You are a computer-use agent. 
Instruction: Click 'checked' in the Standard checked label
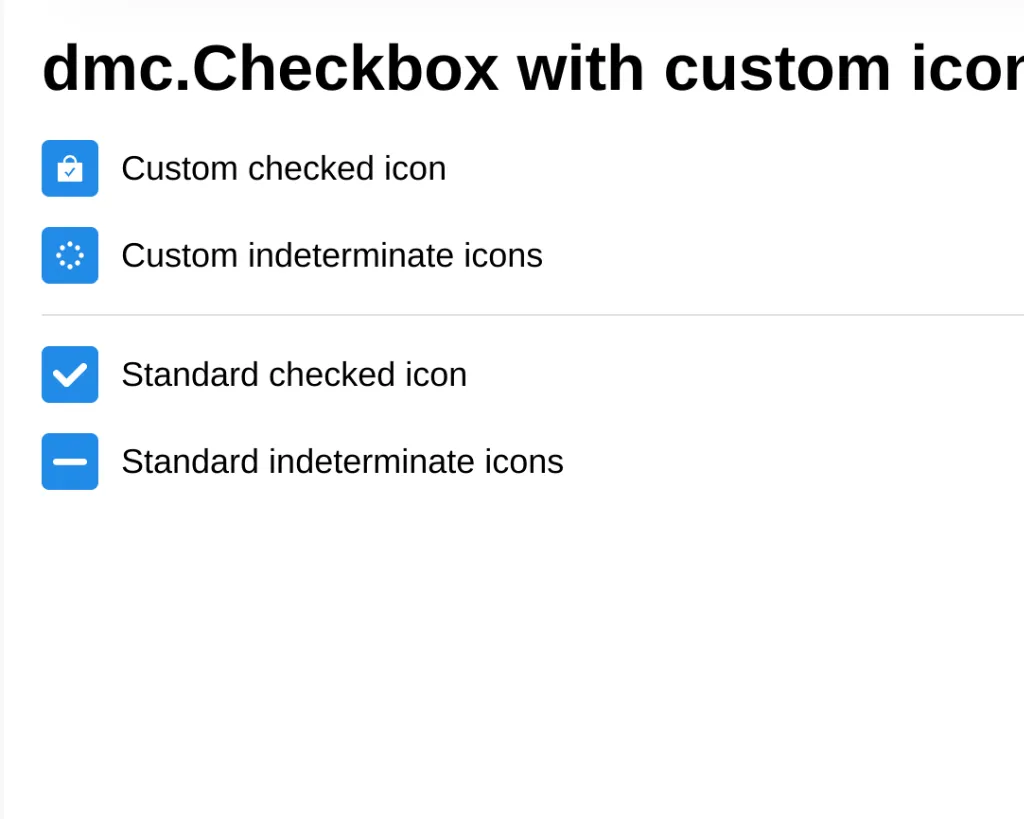pos(322,375)
